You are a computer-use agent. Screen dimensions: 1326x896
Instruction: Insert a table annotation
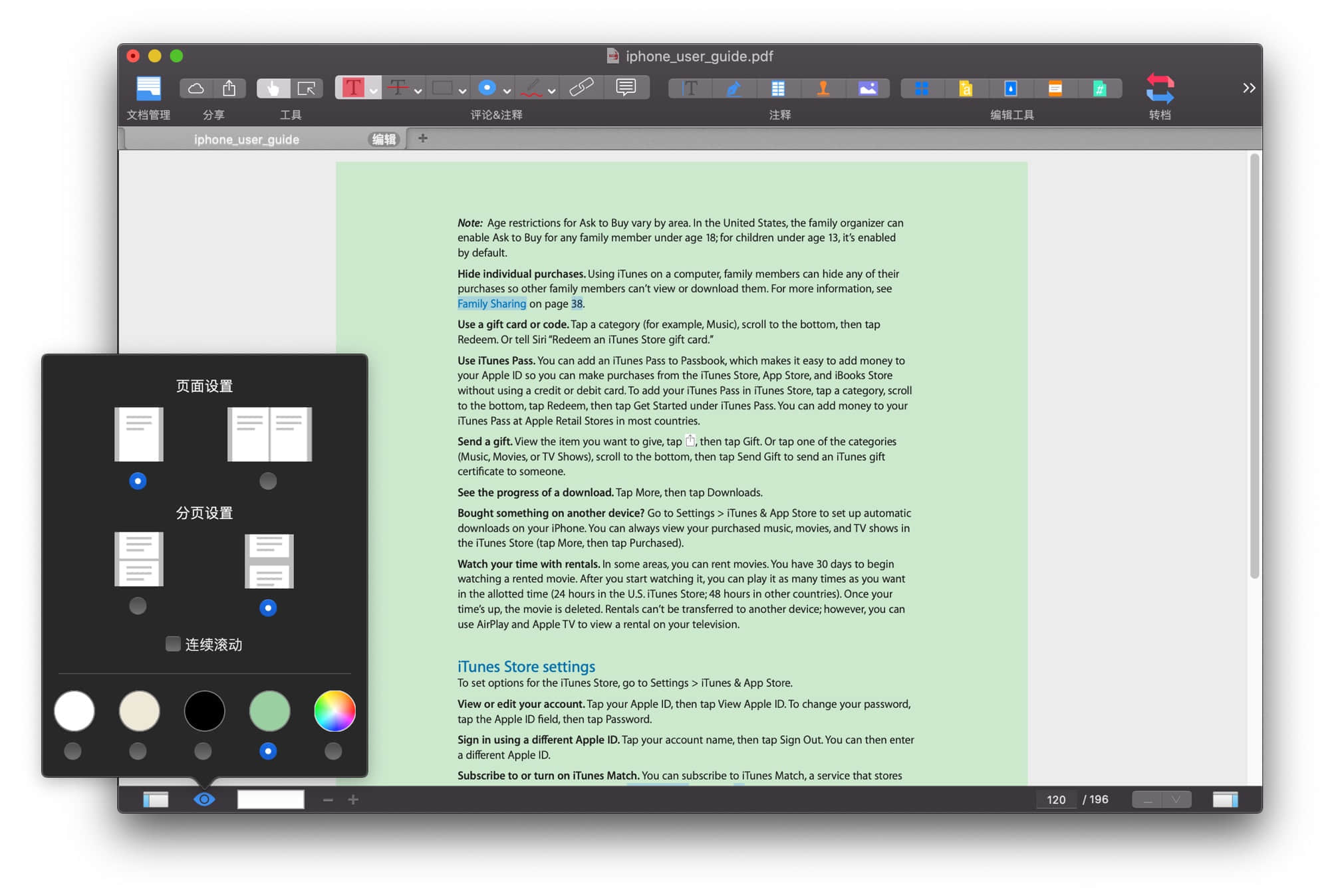(x=778, y=88)
